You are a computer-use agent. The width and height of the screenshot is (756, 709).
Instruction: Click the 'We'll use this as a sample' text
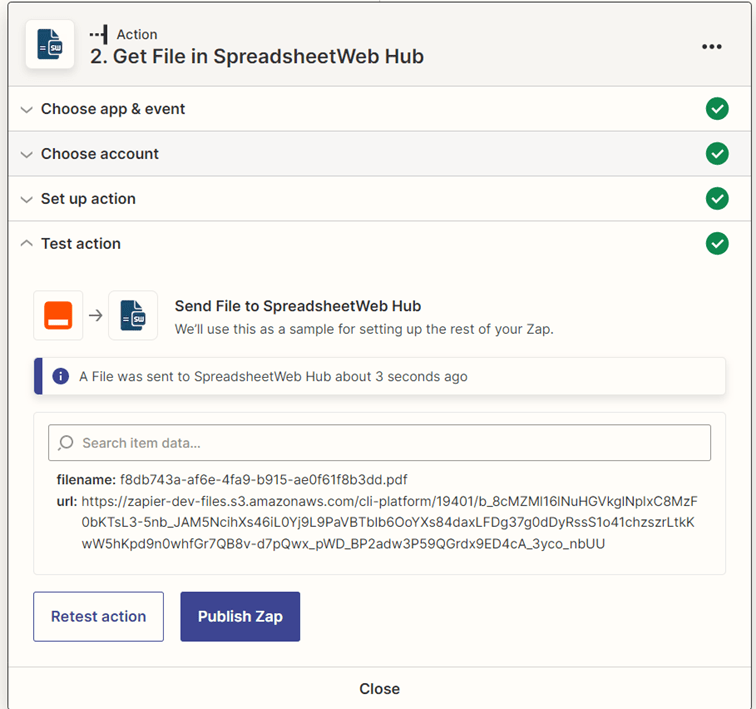pyautogui.click(x=364, y=329)
